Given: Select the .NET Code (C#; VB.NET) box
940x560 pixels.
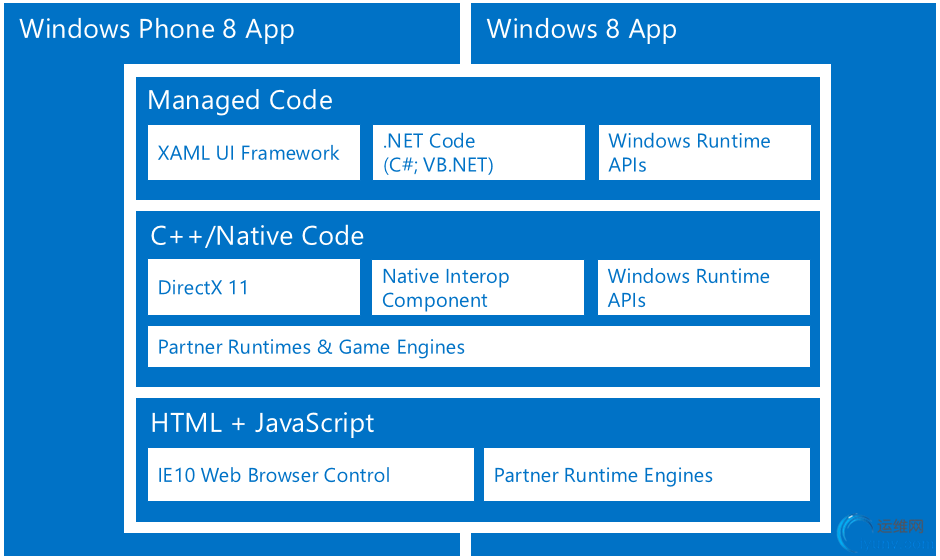Looking at the screenshot, I should 478,152.
